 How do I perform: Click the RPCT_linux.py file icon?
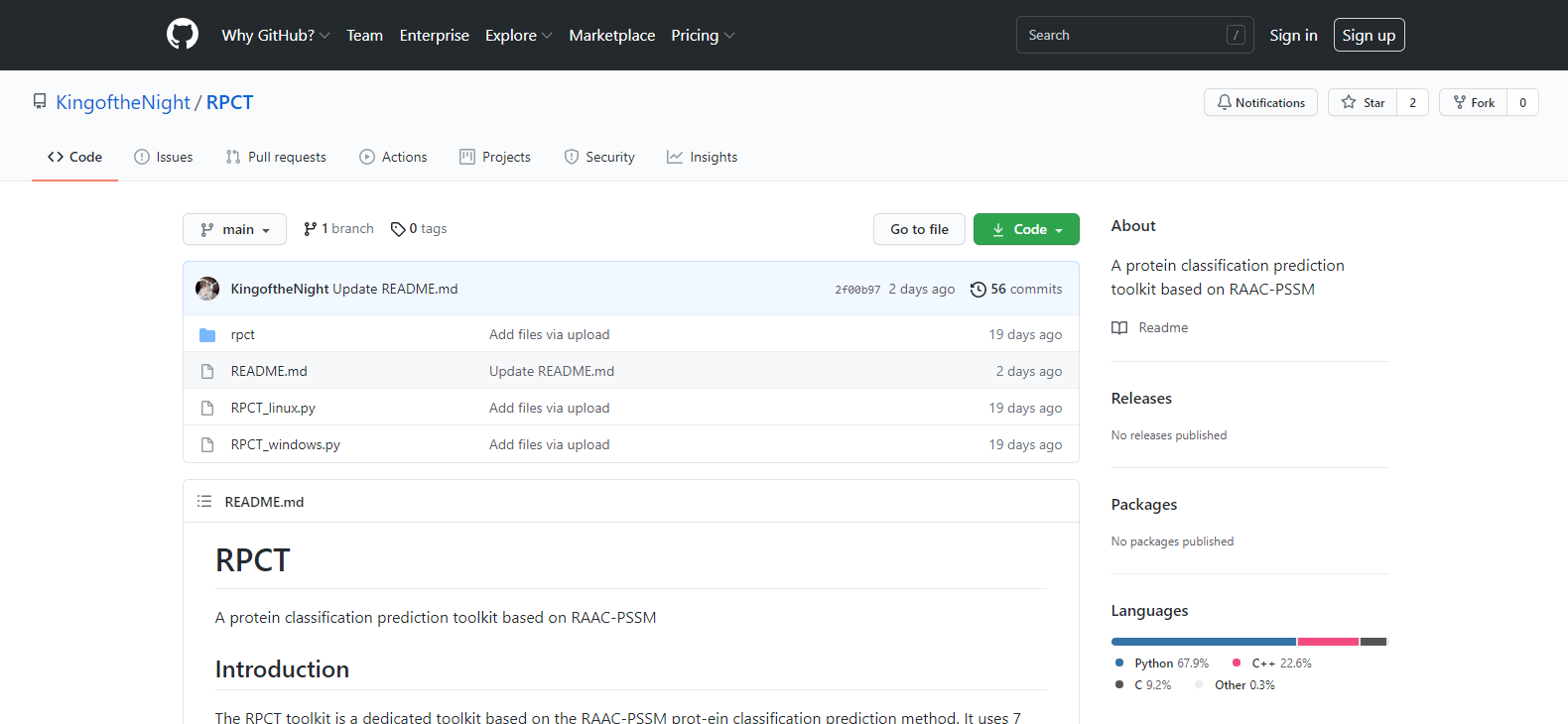click(x=207, y=408)
